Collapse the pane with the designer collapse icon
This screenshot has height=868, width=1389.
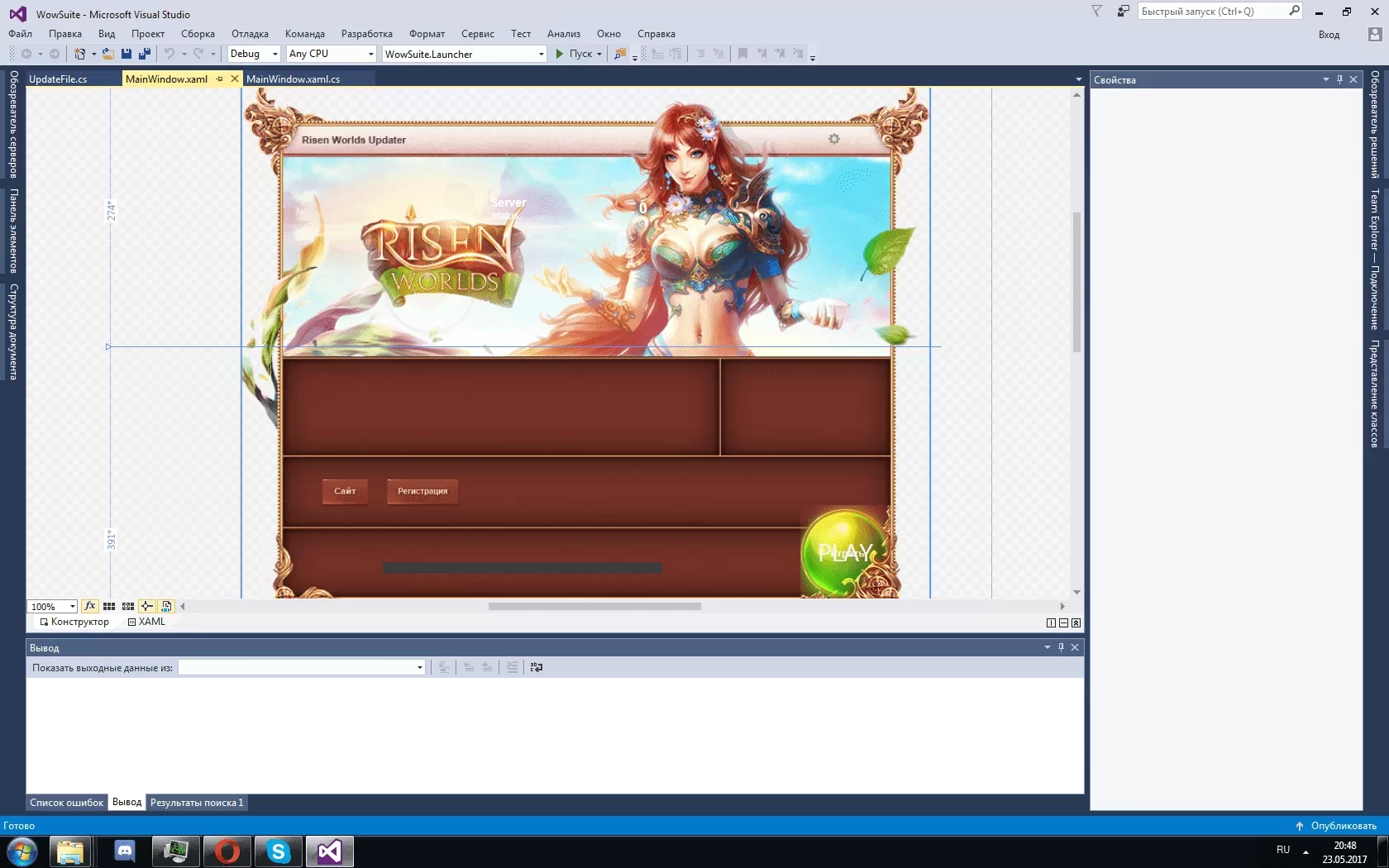click(1076, 623)
